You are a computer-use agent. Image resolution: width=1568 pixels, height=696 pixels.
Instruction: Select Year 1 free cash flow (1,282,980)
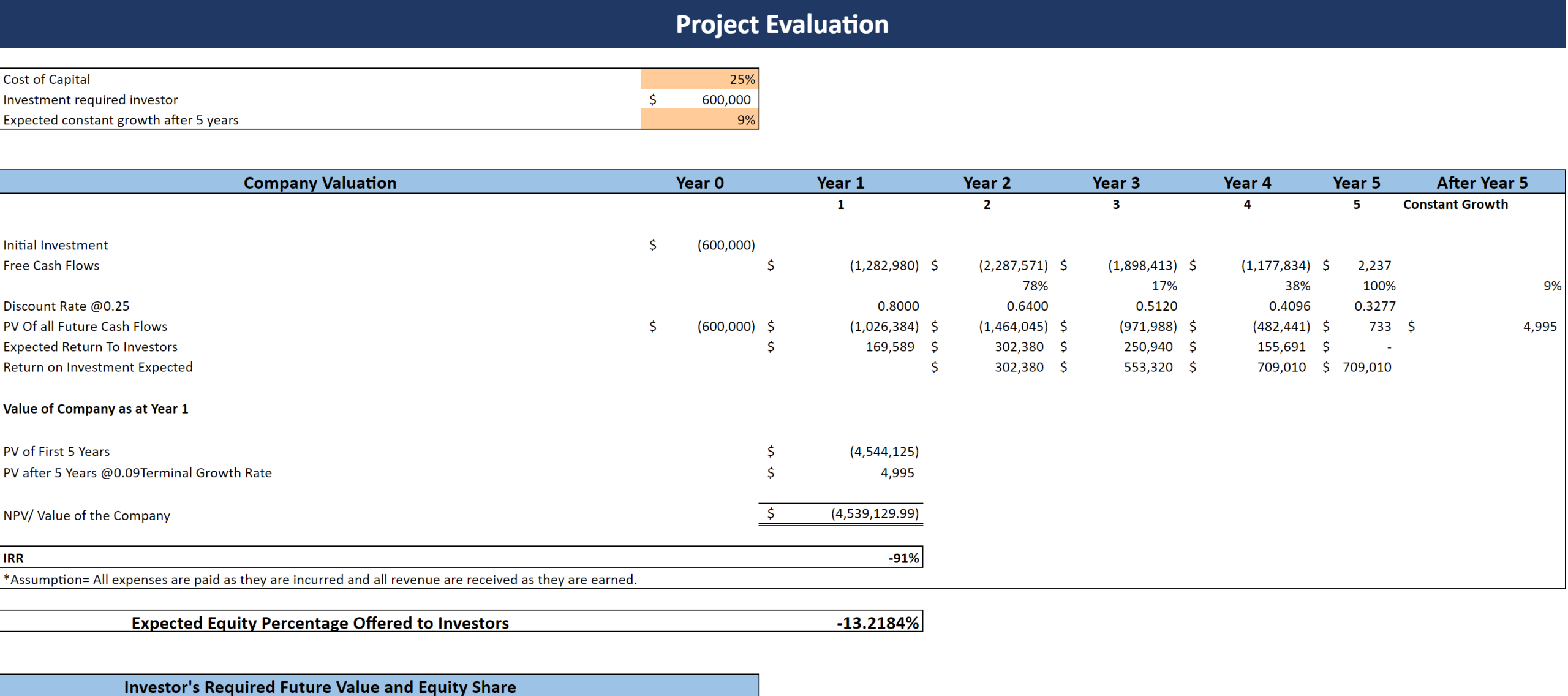click(x=883, y=265)
